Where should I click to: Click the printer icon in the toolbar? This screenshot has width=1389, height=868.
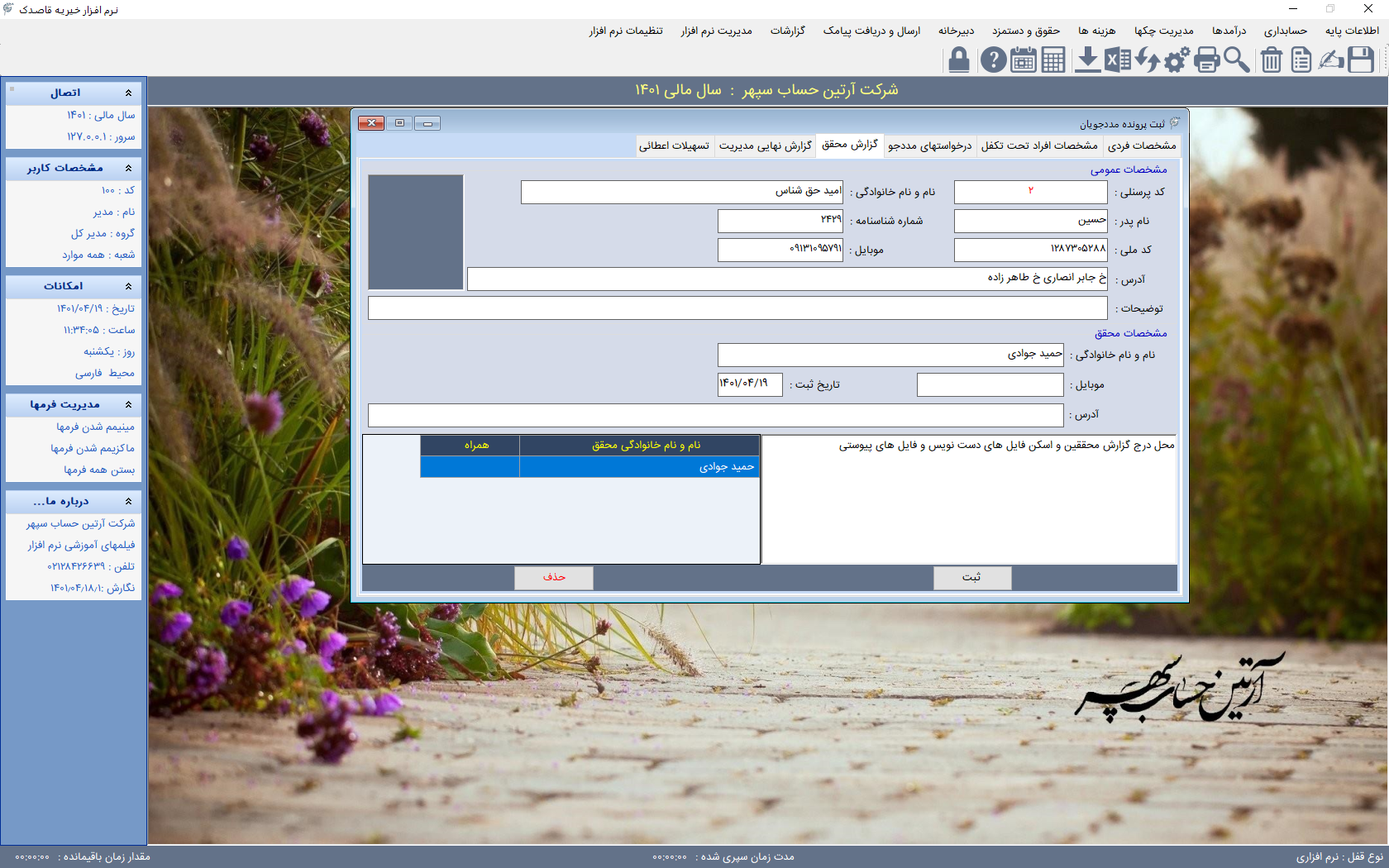1207,60
